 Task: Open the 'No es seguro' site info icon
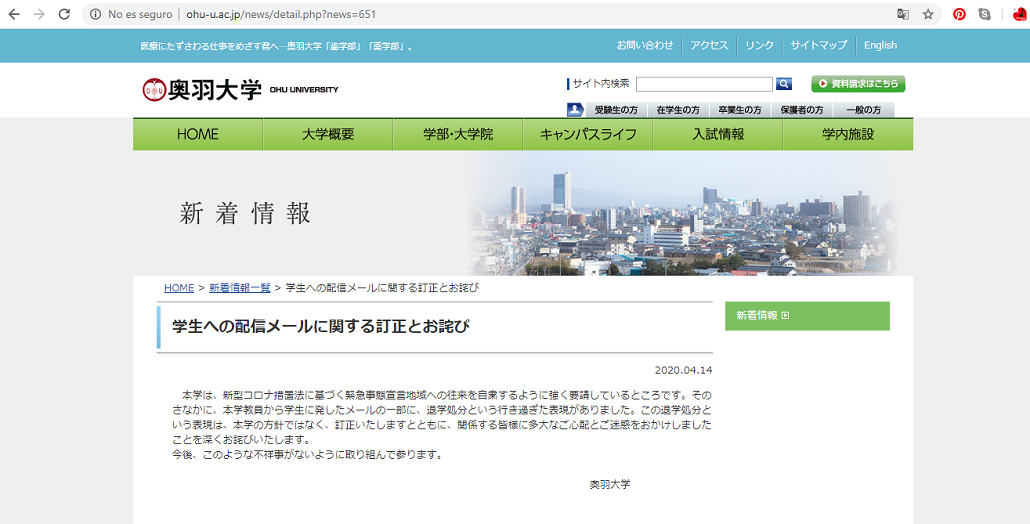point(95,15)
